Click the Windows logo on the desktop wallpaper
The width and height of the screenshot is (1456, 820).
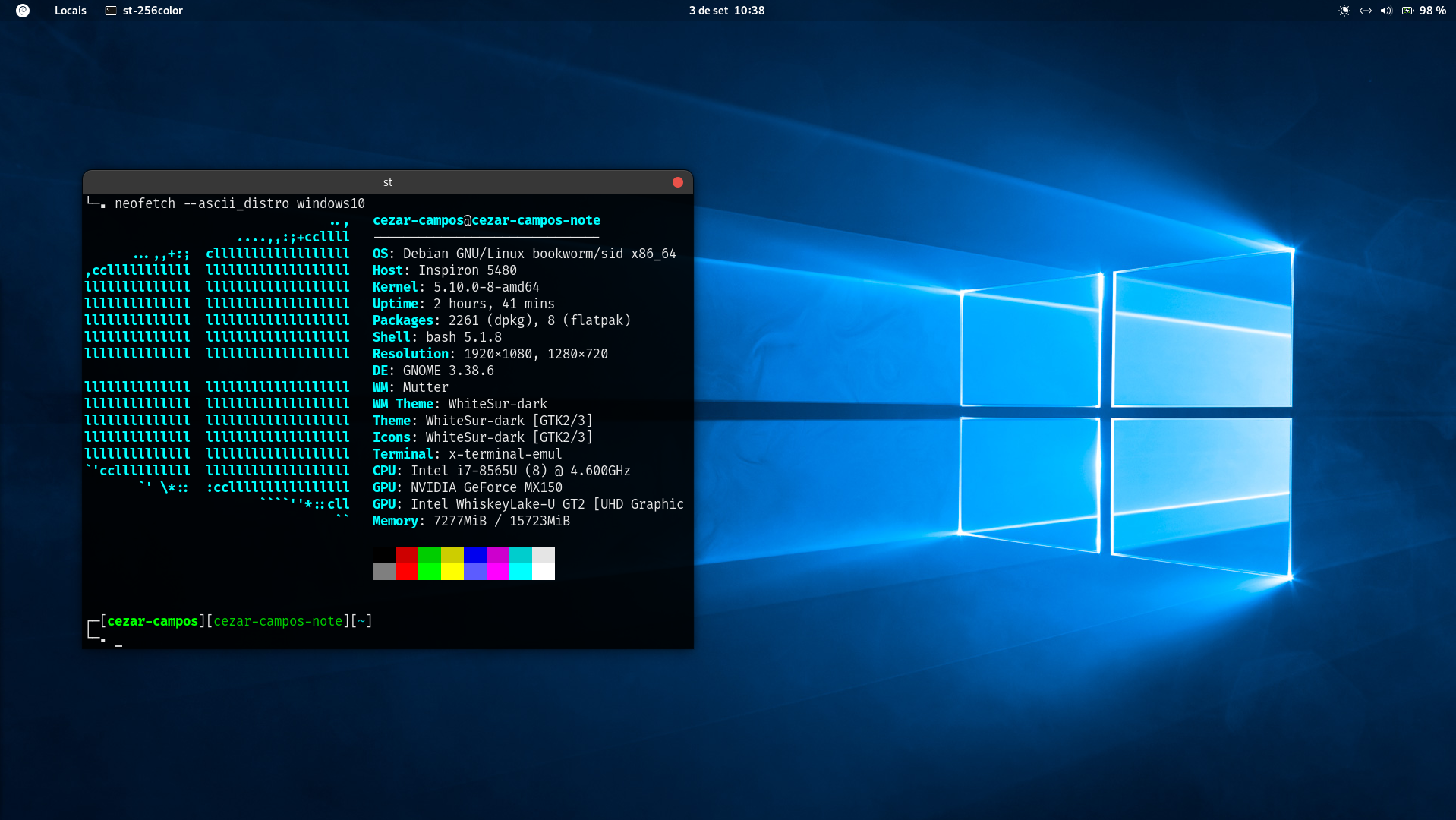click(1126, 412)
